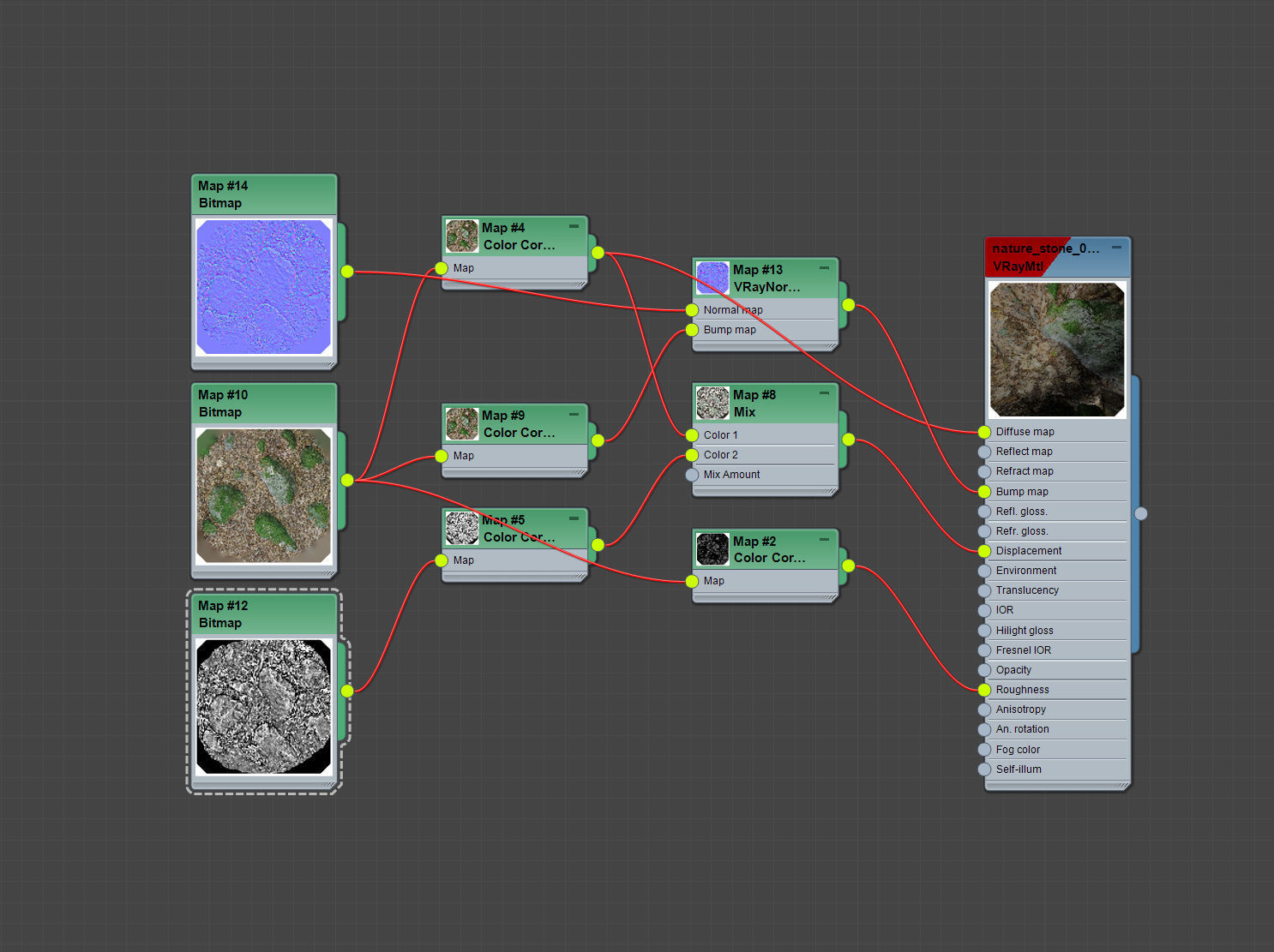Click the Map #4 Color Correction preview icon

(x=462, y=237)
